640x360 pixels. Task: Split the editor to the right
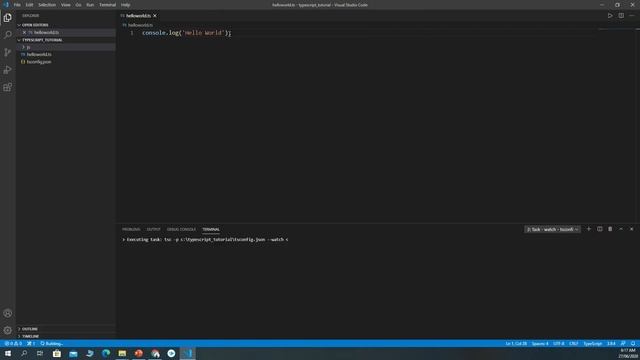click(x=621, y=16)
